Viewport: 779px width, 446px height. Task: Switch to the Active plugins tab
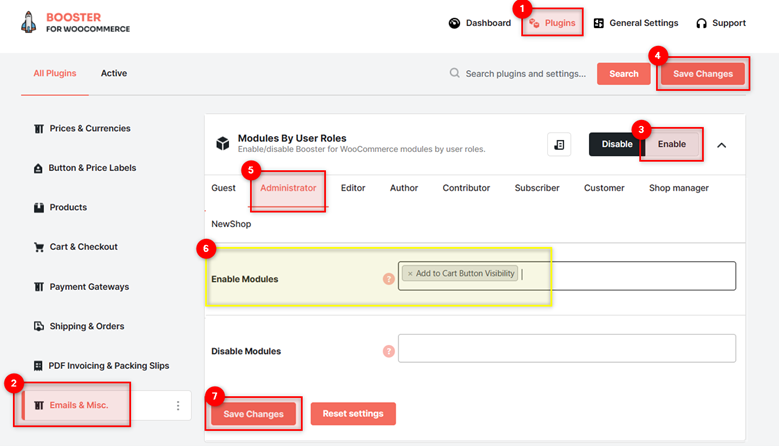tap(114, 74)
